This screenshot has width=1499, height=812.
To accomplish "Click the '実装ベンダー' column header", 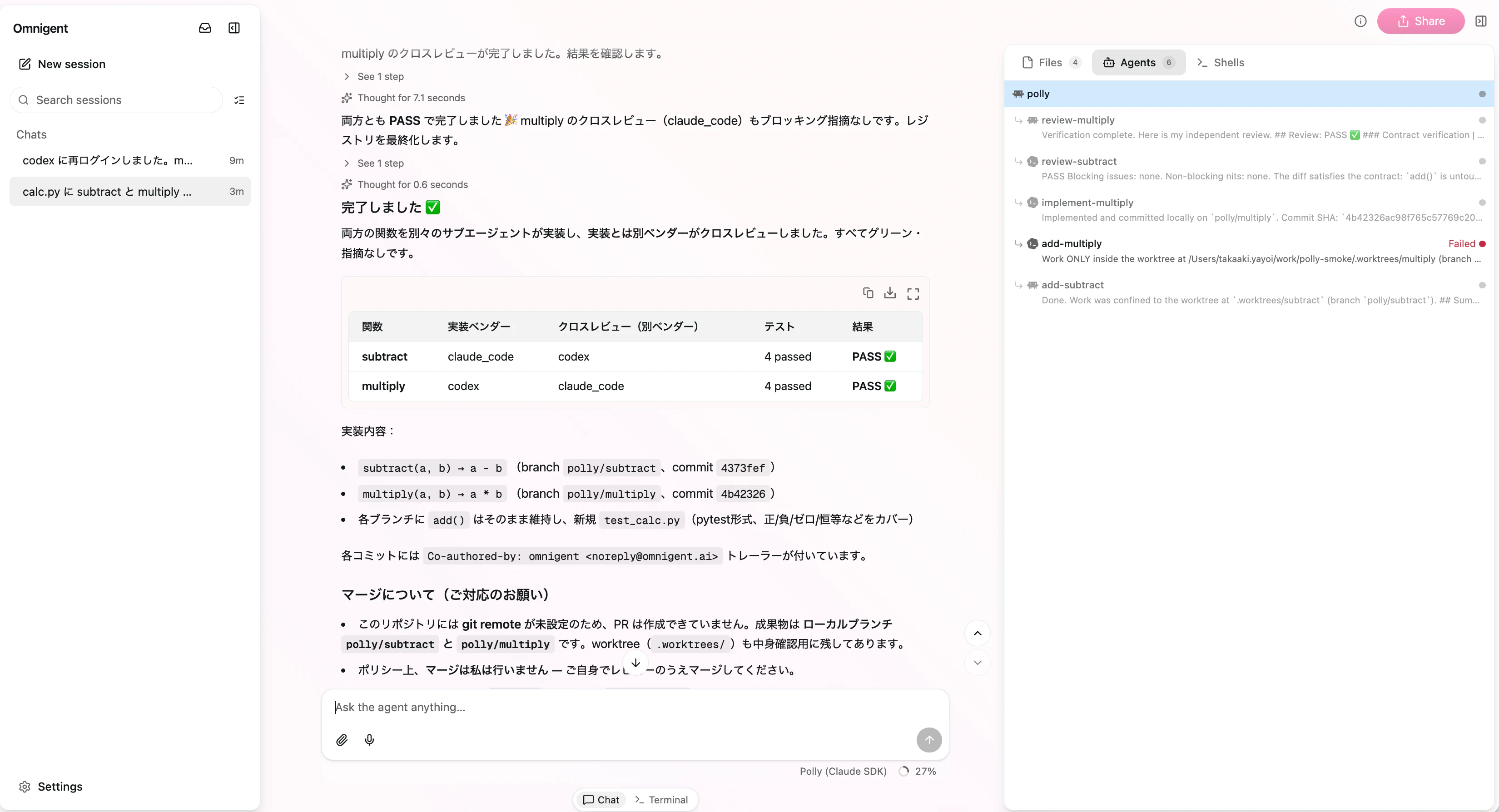I will click(x=479, y=327).
